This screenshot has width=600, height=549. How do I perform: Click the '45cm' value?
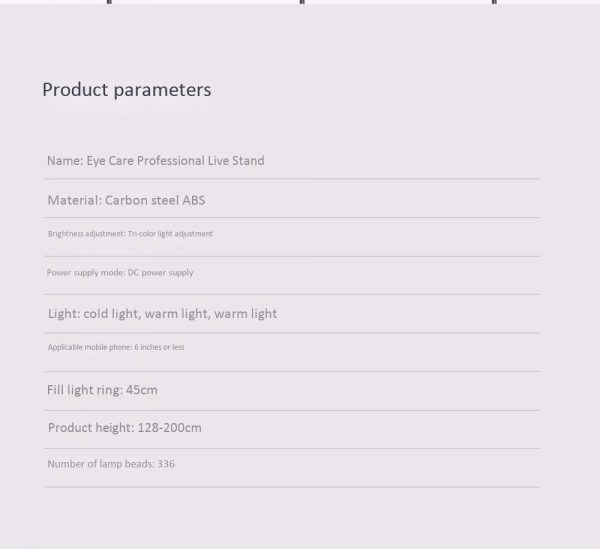142,390
